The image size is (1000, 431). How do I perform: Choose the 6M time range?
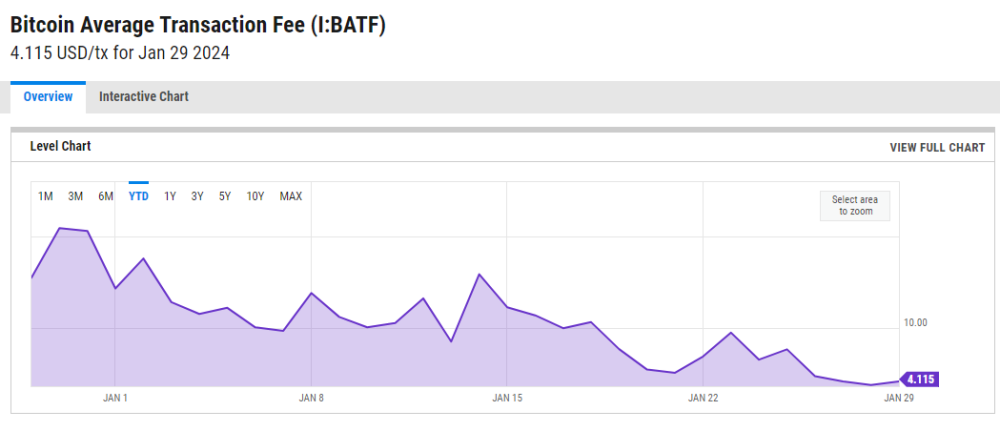click(x=106, y=196)
